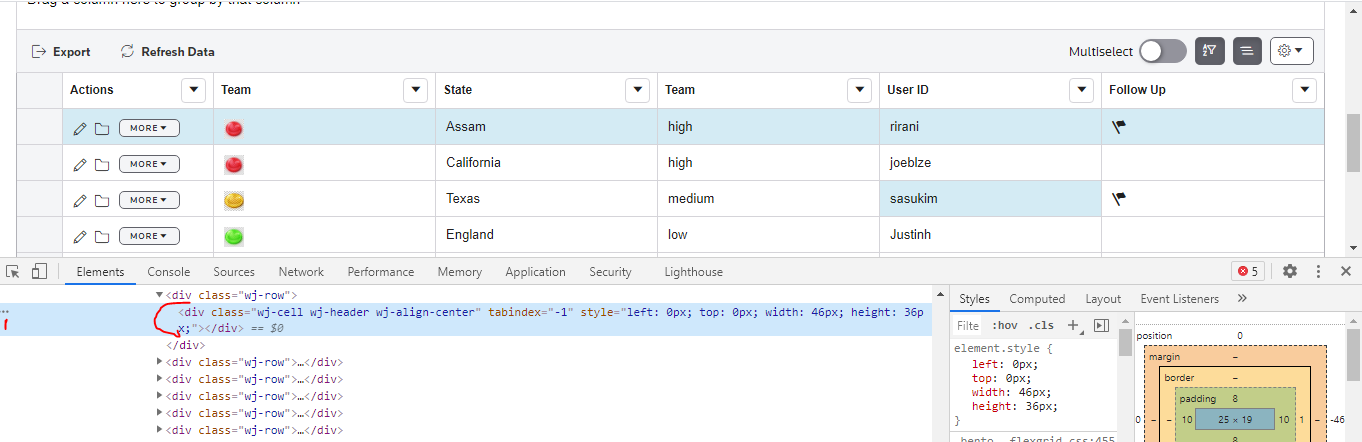The width and height of the screenshot is (1362, 442).
Task: Click the medium team cell
Action: coord(769,199)
